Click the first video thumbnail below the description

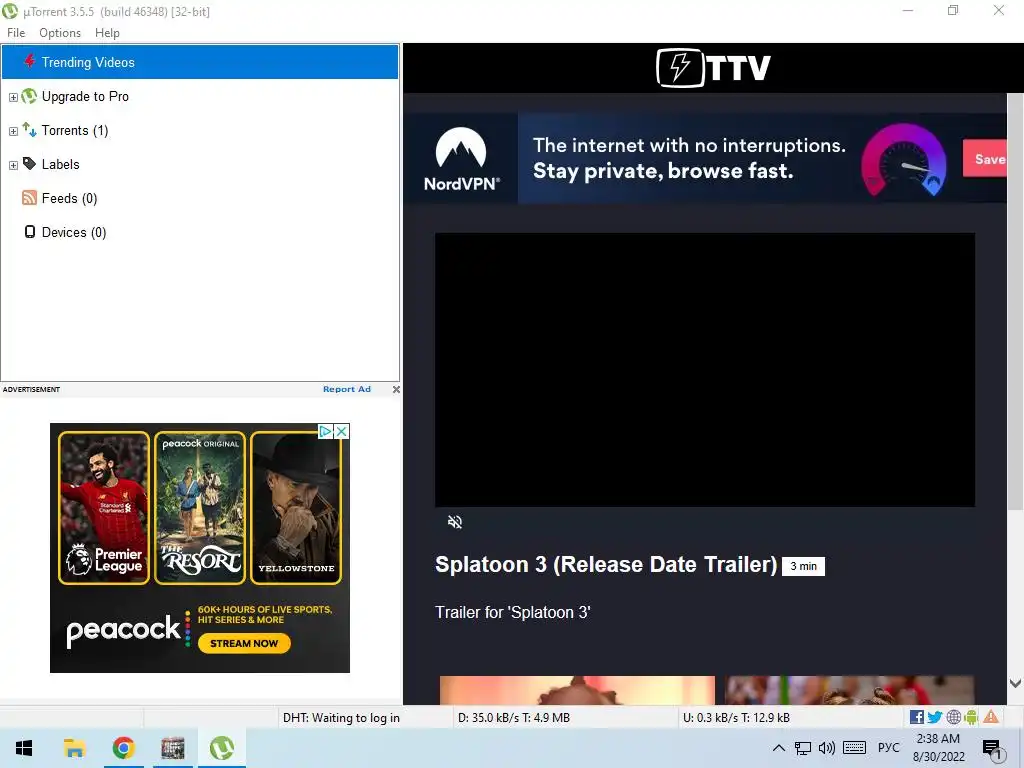pos(577,690)
